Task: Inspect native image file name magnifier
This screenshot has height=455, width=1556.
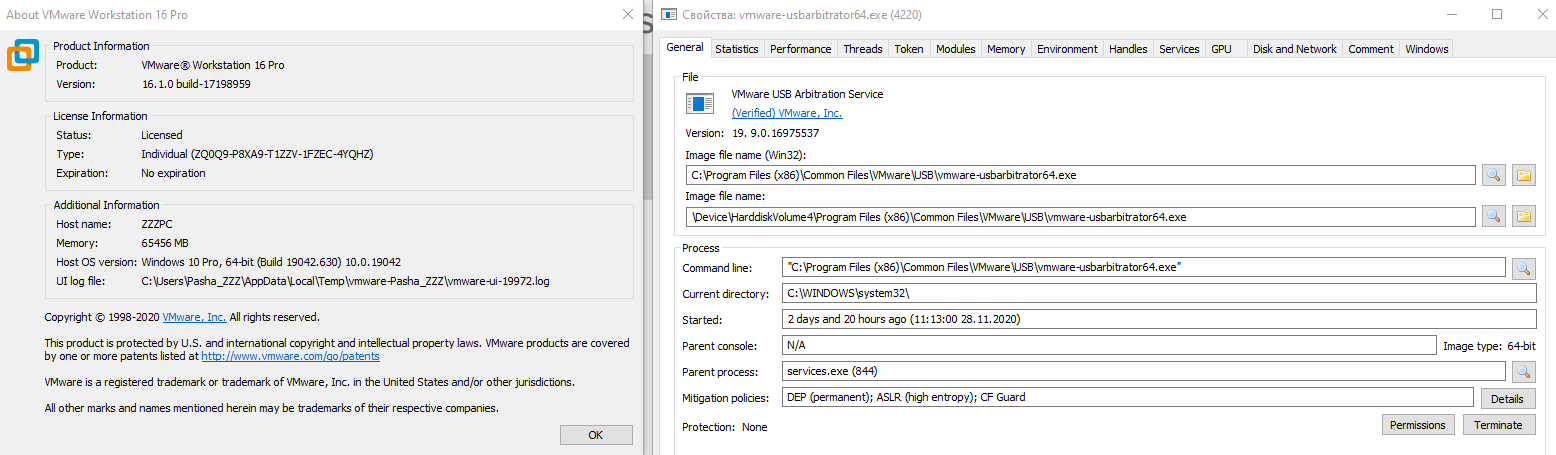Action: 1493,216
